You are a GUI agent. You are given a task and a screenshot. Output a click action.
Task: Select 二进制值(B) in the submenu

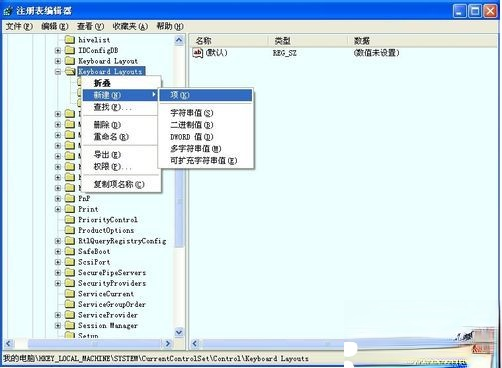[206, 125]
